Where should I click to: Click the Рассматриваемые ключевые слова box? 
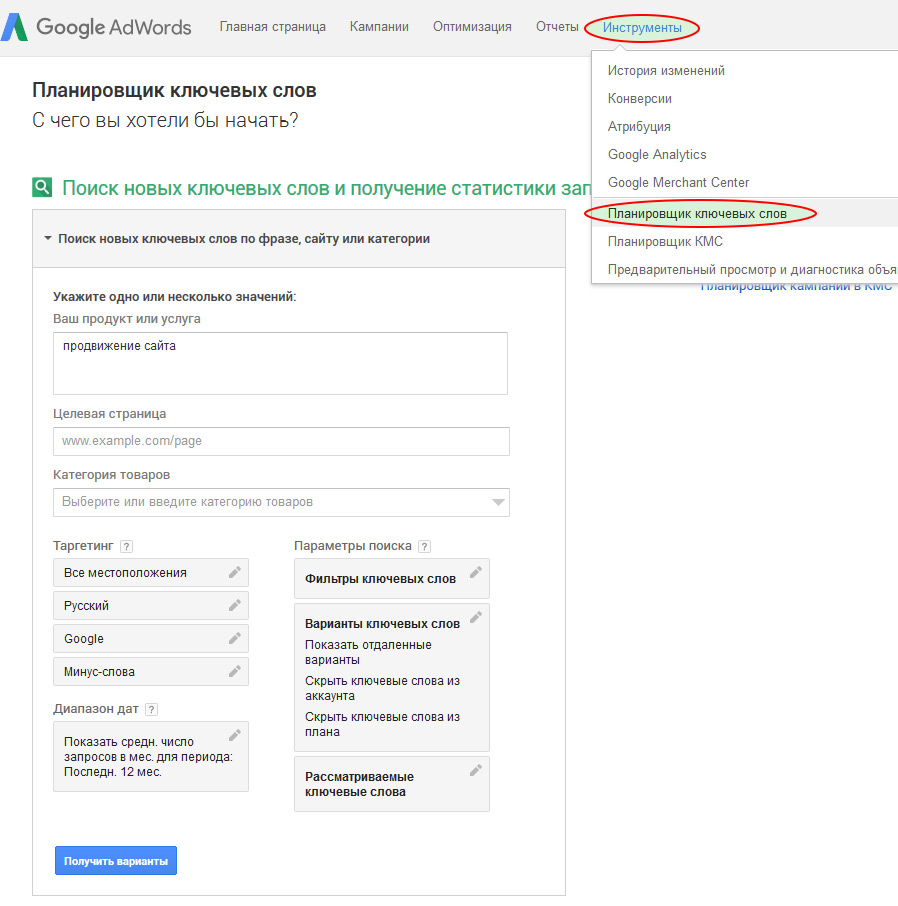click(x=392, y=784)
